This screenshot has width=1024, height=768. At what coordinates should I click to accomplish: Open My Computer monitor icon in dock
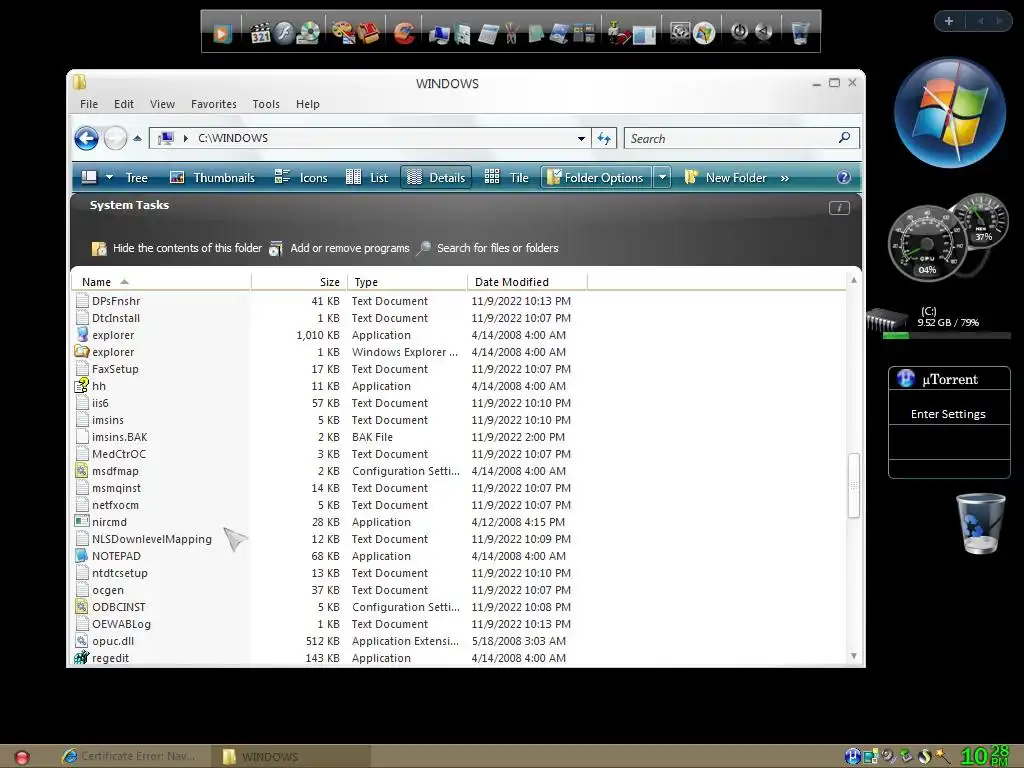tap(440, 34)
